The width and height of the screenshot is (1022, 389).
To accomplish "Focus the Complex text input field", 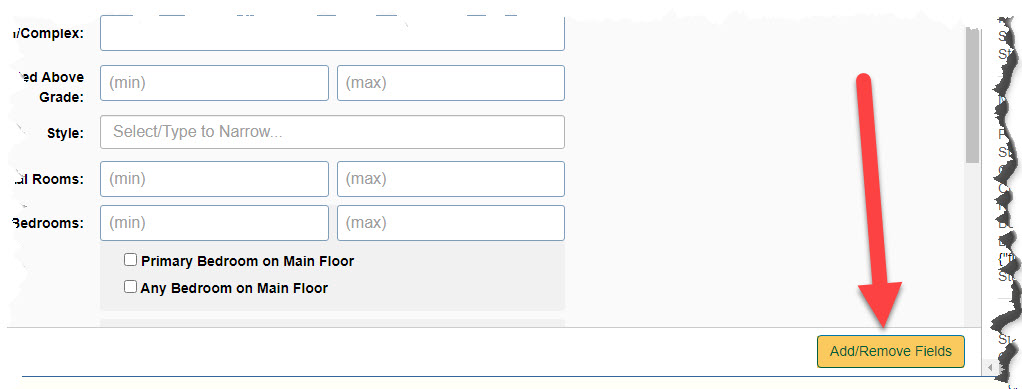I will [332, 34].
